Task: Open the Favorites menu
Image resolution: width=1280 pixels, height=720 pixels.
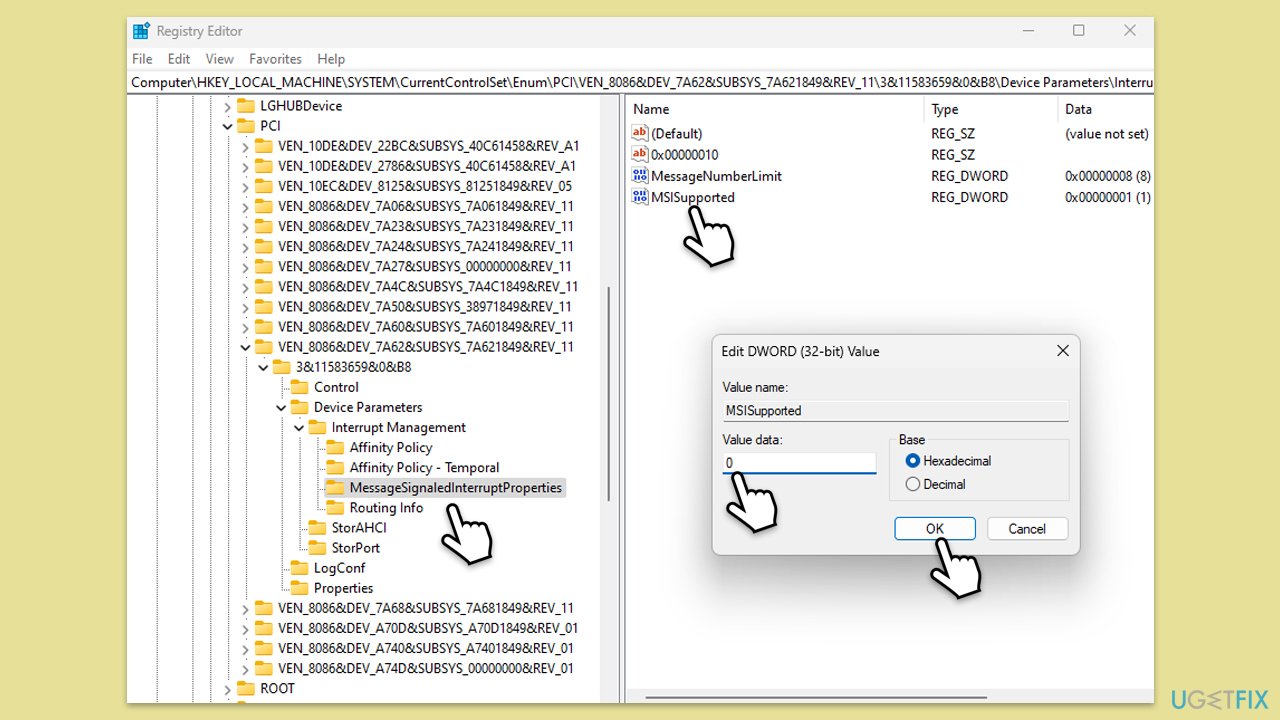Action: 275,59
